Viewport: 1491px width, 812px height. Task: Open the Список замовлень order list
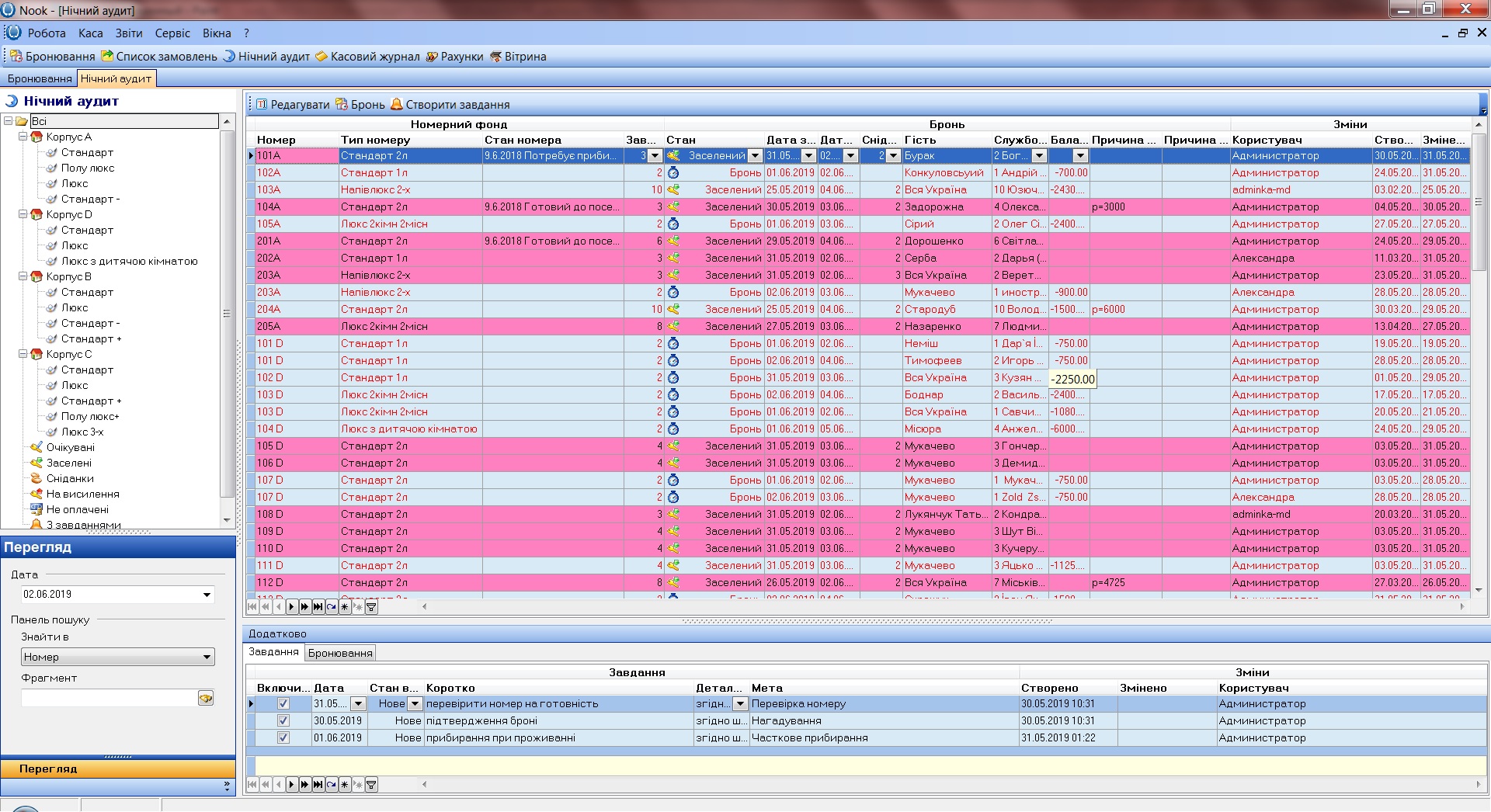(159, 57)
